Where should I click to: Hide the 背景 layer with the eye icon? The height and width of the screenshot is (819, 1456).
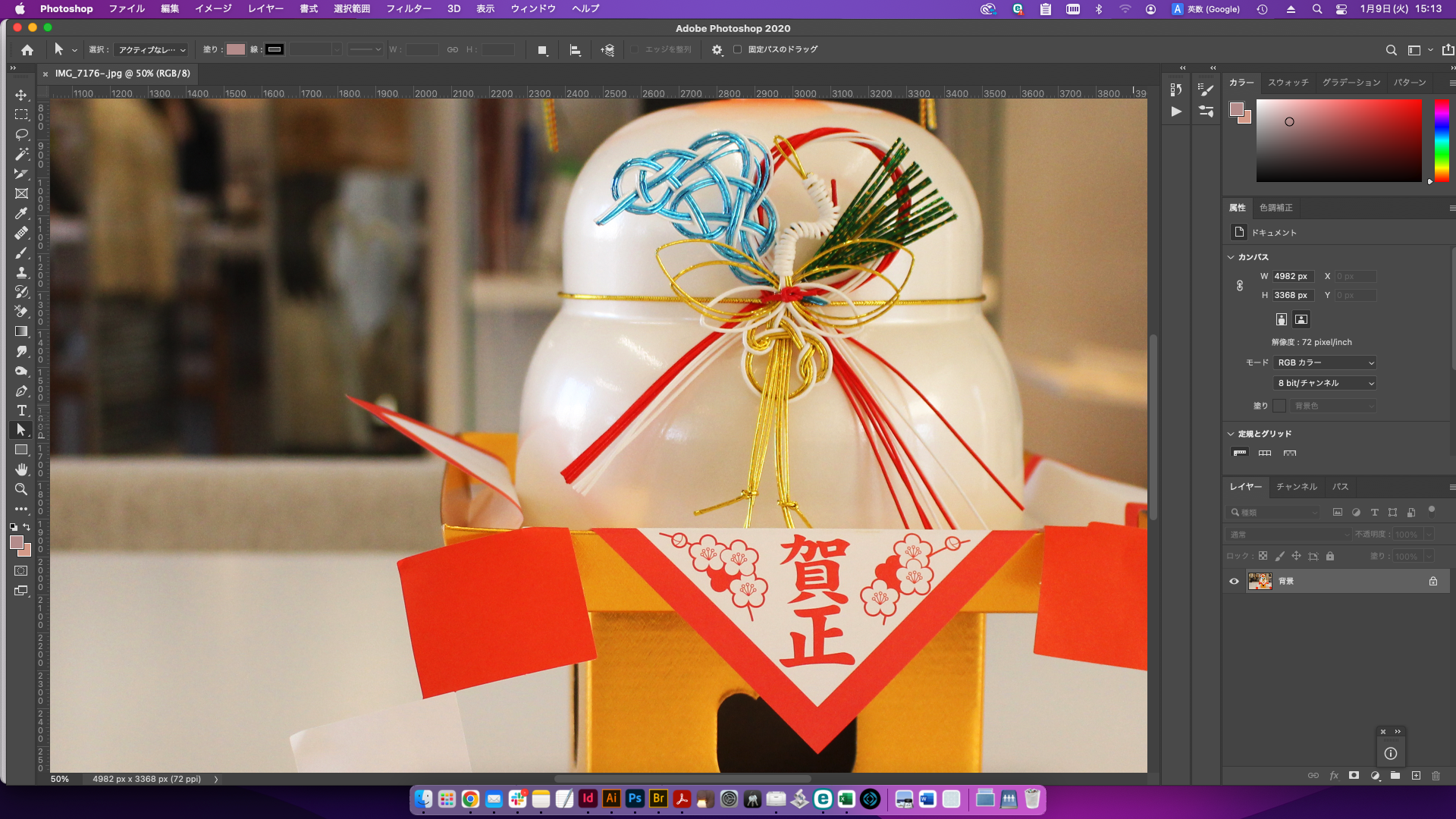tap(1234, 581)
